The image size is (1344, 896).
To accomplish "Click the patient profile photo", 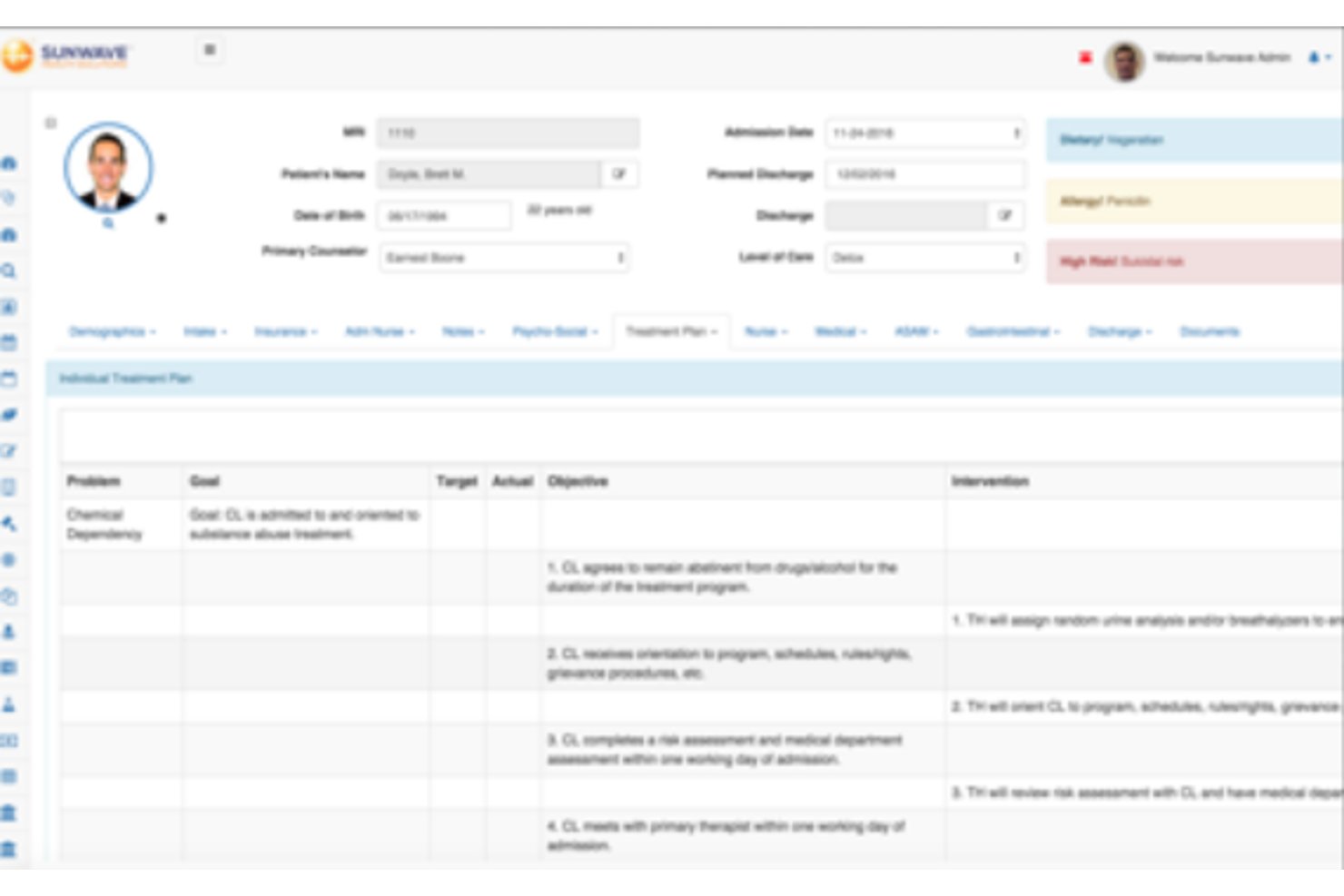I will (x=108, y=168).
